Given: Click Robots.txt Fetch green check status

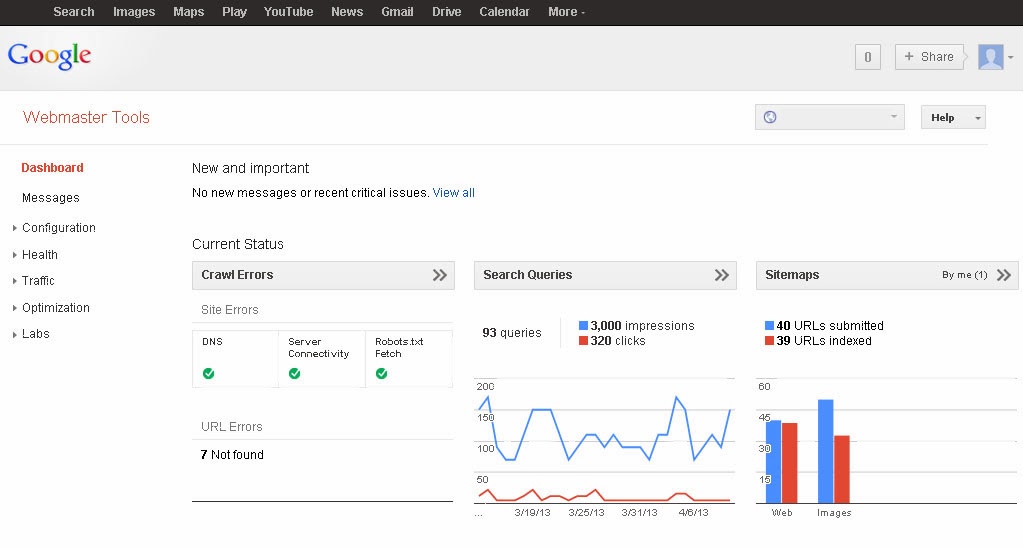Looking at the screenshot, I should (x=381, y=374).
